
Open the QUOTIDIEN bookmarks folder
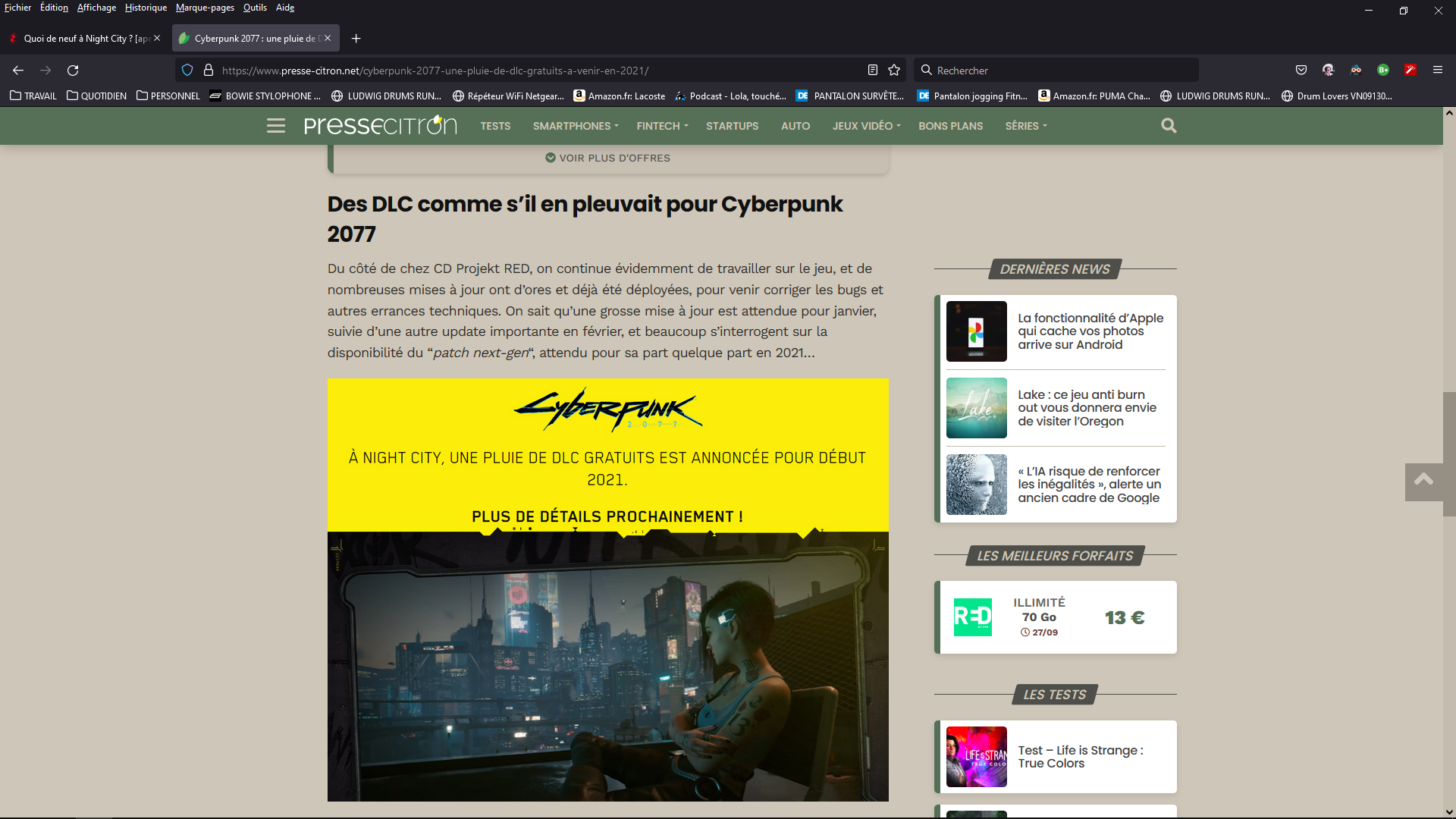click(96, 96)
